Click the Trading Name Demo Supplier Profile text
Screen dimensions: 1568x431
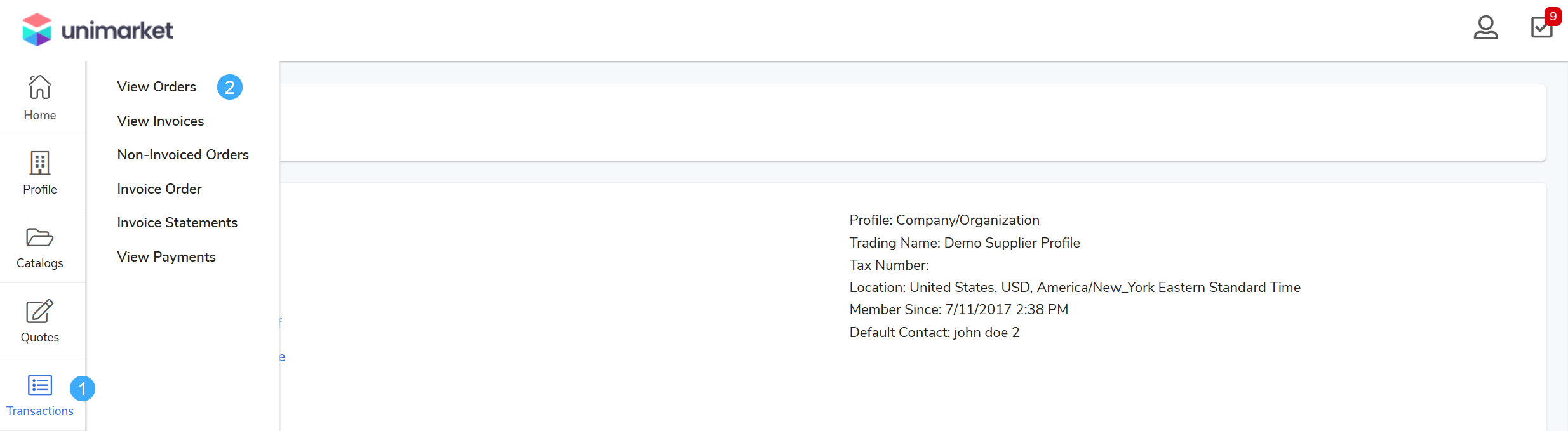[x=964, y=242]
